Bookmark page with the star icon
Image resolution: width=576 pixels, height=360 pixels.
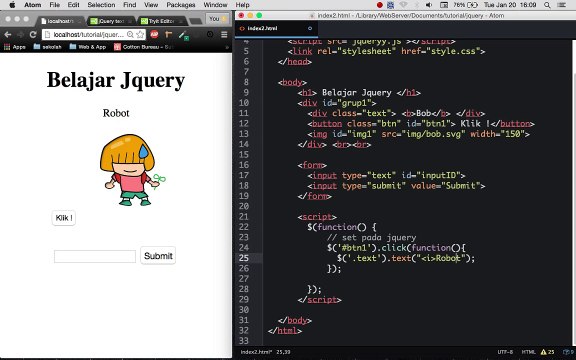140,35
